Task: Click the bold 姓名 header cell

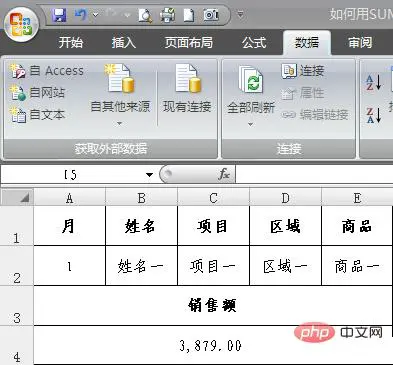Action: coord(141,226)
